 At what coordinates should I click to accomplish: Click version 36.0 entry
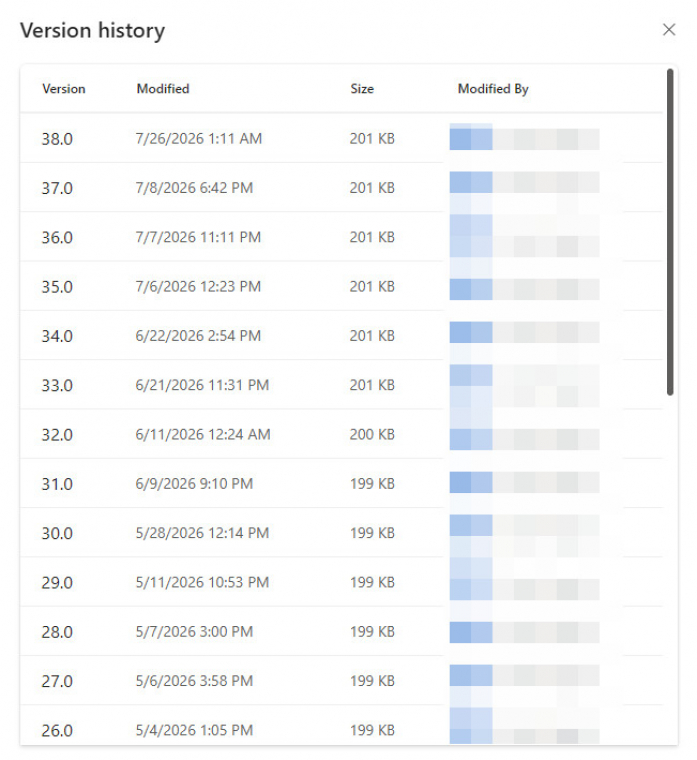tap(341, 237)
